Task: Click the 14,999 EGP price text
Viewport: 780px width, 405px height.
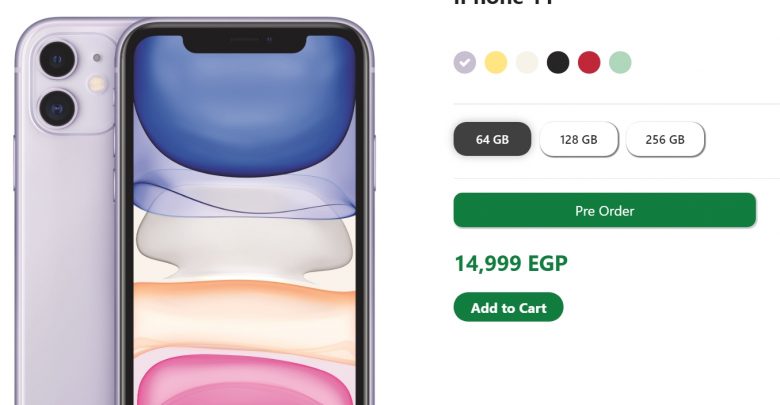Action: point(511,263)
